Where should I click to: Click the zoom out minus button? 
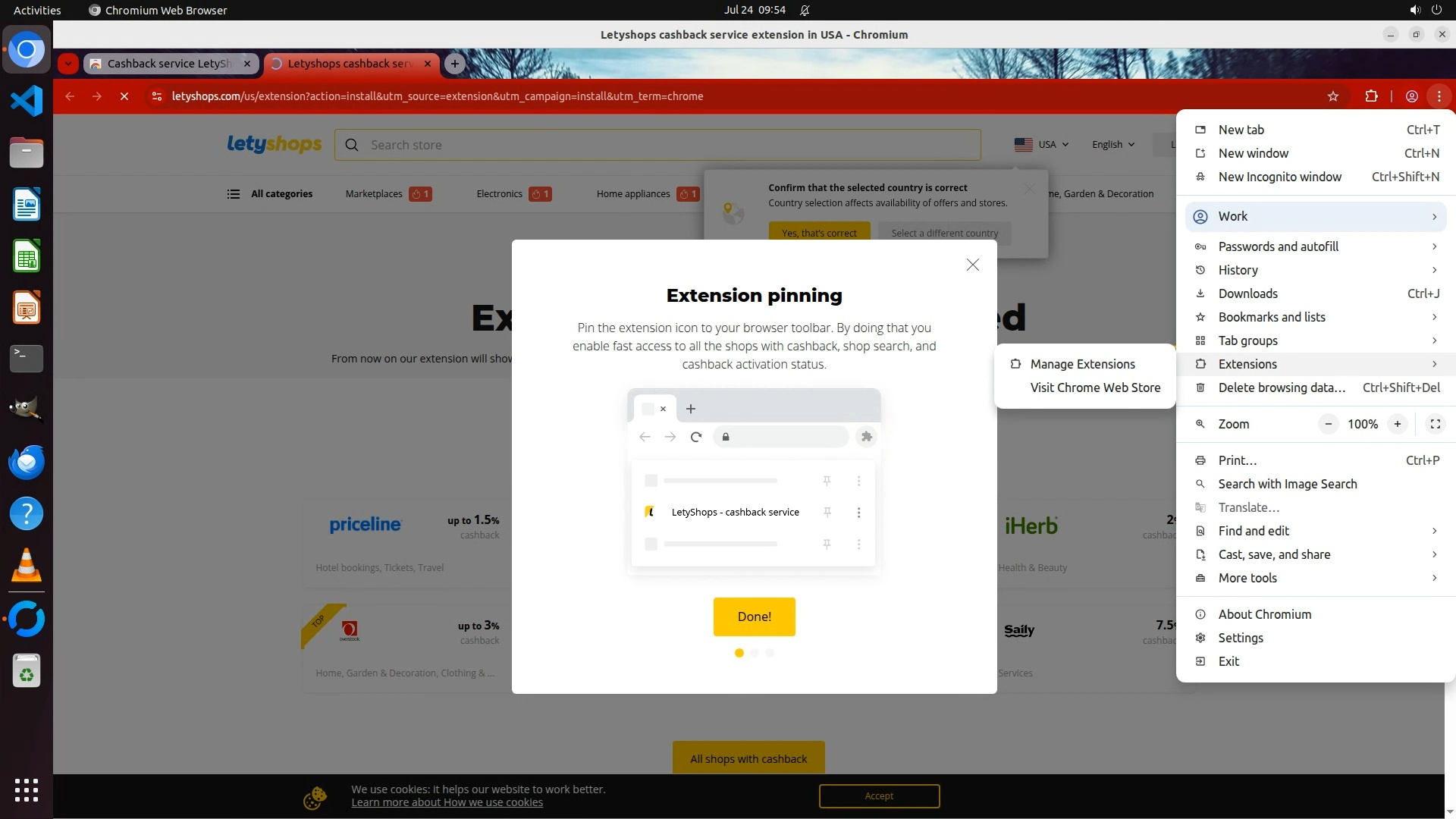[1328, 424]
